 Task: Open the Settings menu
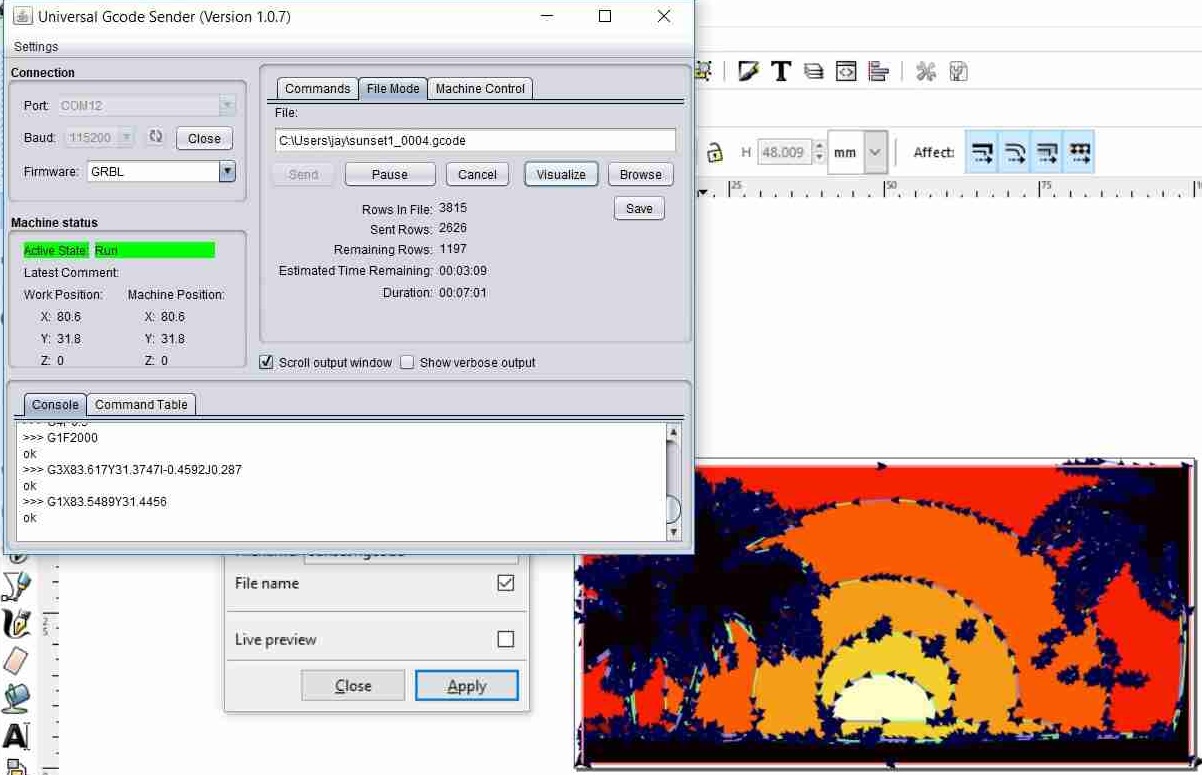tap(36, 47)
